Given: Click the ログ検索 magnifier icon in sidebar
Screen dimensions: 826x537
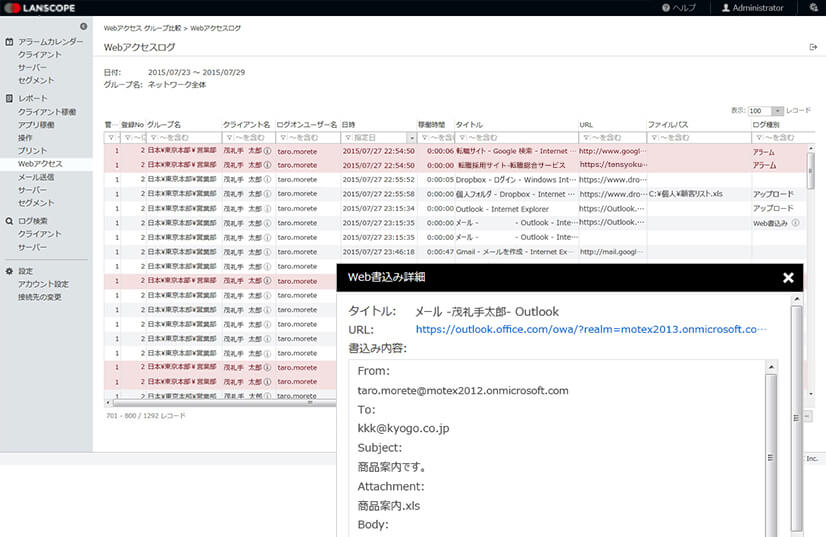Looking at the screenshot, I should [9, 221].
